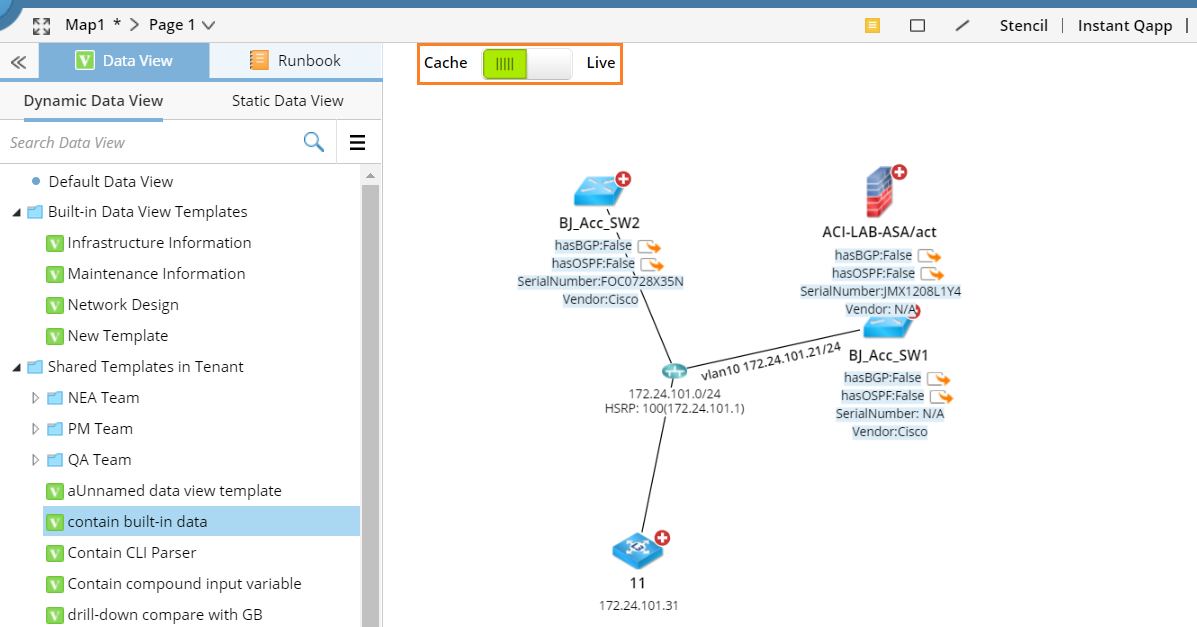Screen dimensions: 1197x627
Task: Click SerialNumber:FOC0728X35N label
Action: 600,282
